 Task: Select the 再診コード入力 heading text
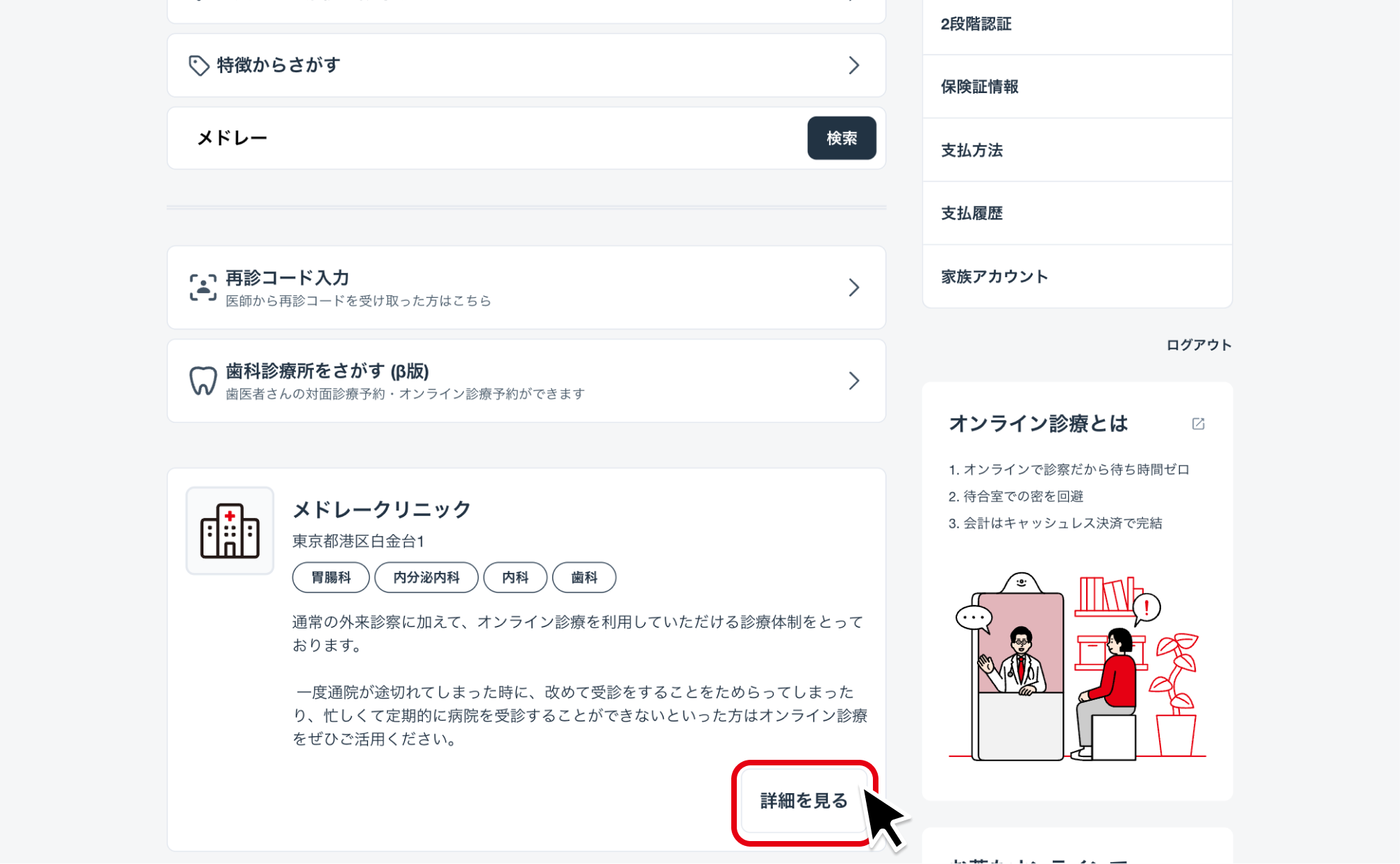[287, 278]
